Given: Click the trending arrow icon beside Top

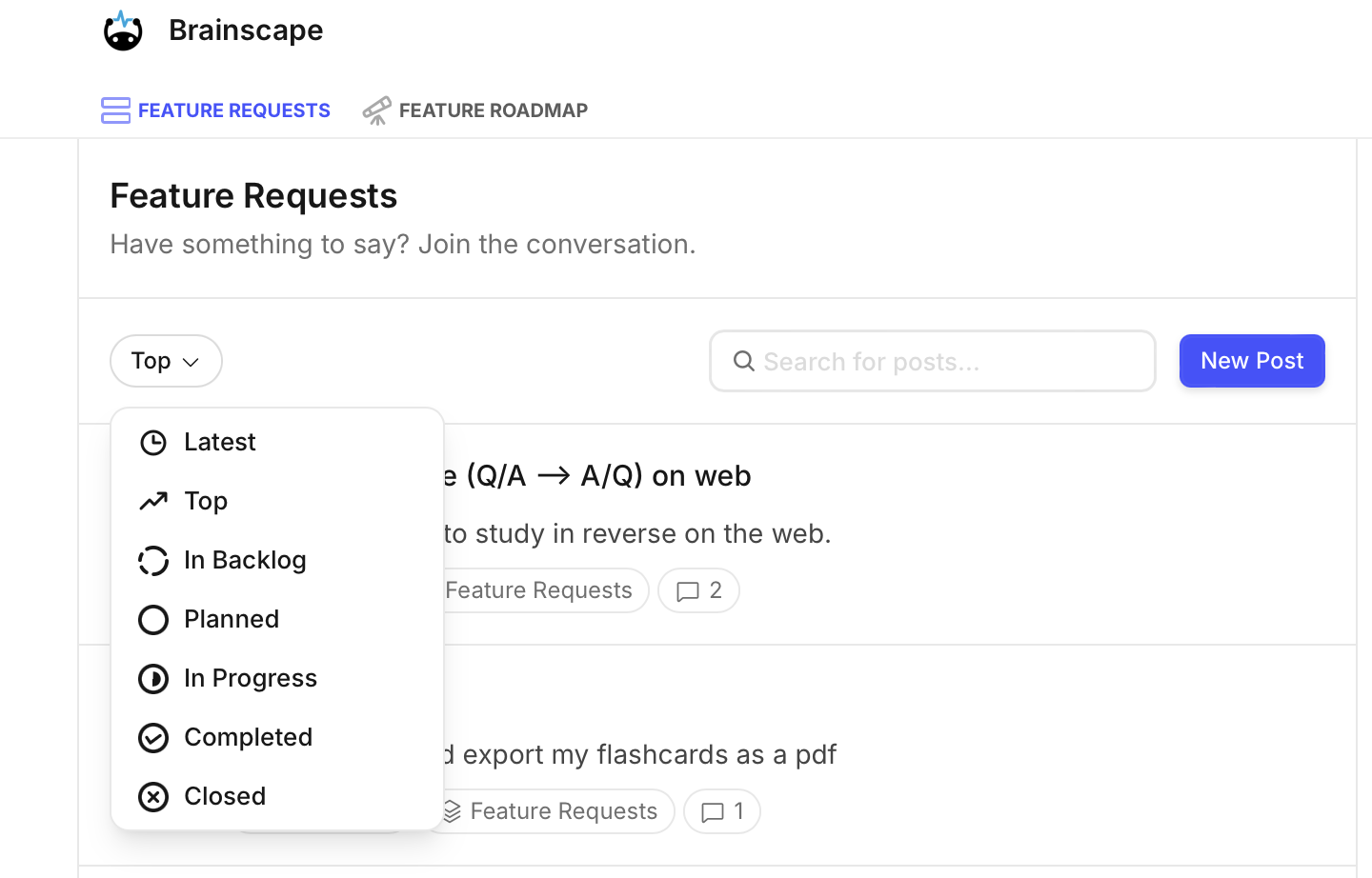Looking at the screenshot, I should pyautogui.click(x=153, y=501).
